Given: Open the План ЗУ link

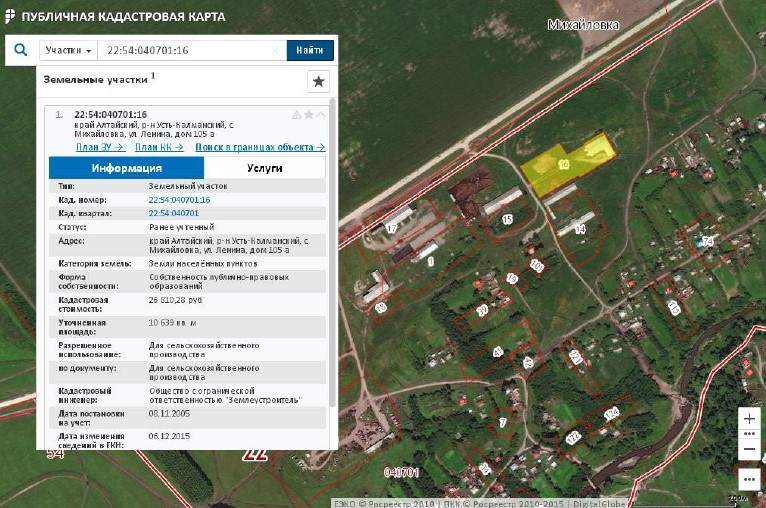Looking at the screenshot, I should click(99, 147).
